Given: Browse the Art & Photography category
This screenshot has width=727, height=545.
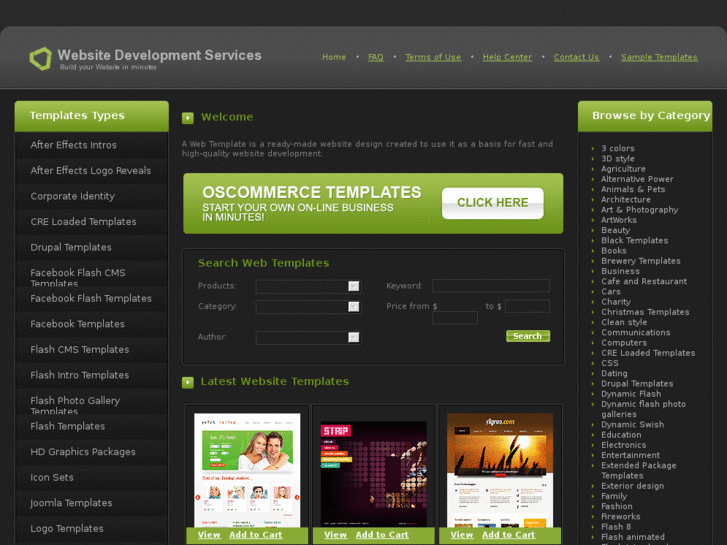Looking at the screenshot, I should pos(639,210).
